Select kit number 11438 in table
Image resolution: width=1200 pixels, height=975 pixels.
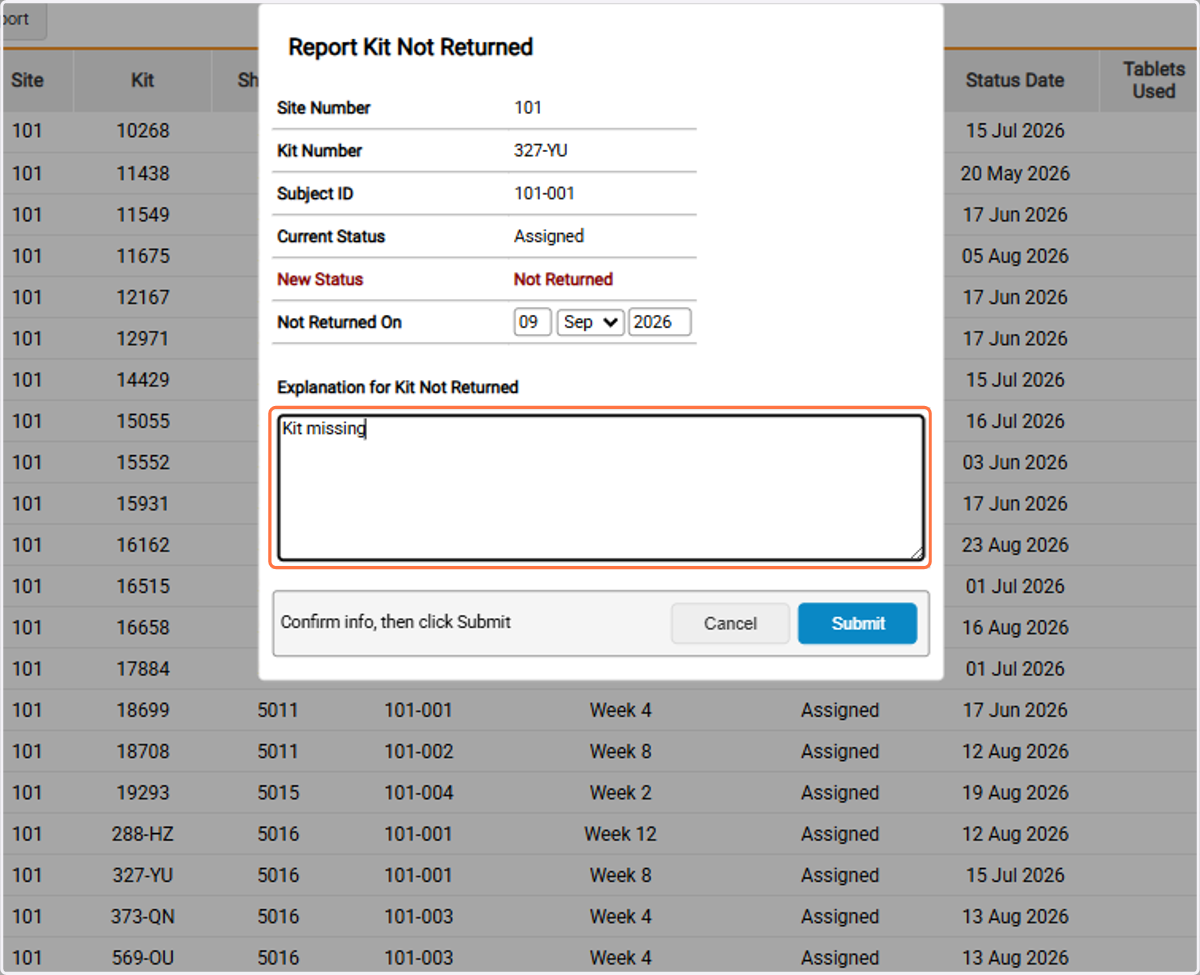(143, 173)
